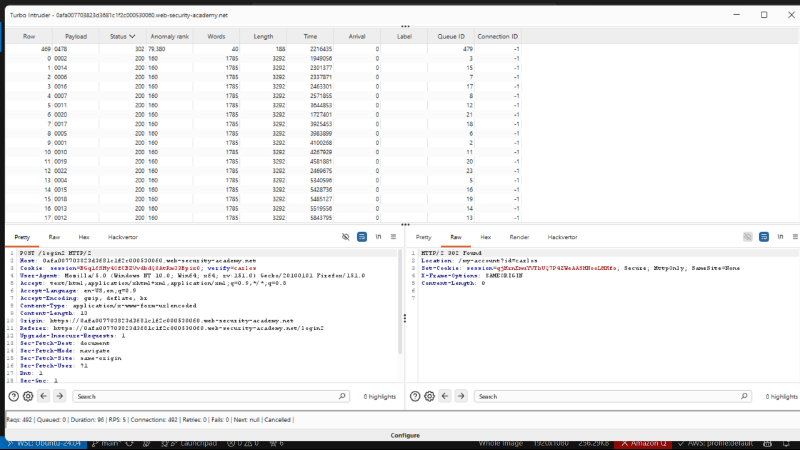Select result row with payload 0014

[x=263, y=68]
